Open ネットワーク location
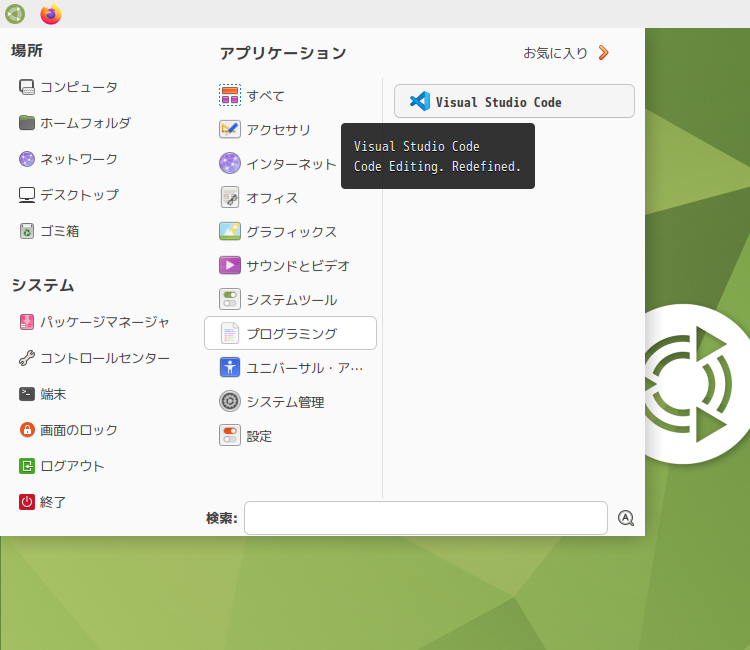Screen dimensions: 750x650 pos(68,159)
